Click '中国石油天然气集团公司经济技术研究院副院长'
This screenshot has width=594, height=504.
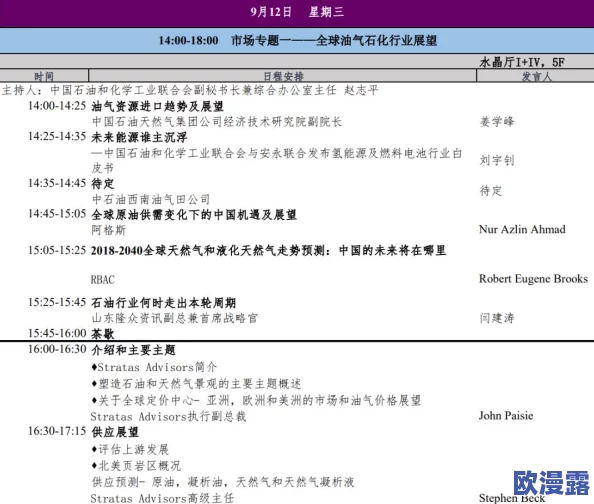pyautogui.click(x=217, y=122)
